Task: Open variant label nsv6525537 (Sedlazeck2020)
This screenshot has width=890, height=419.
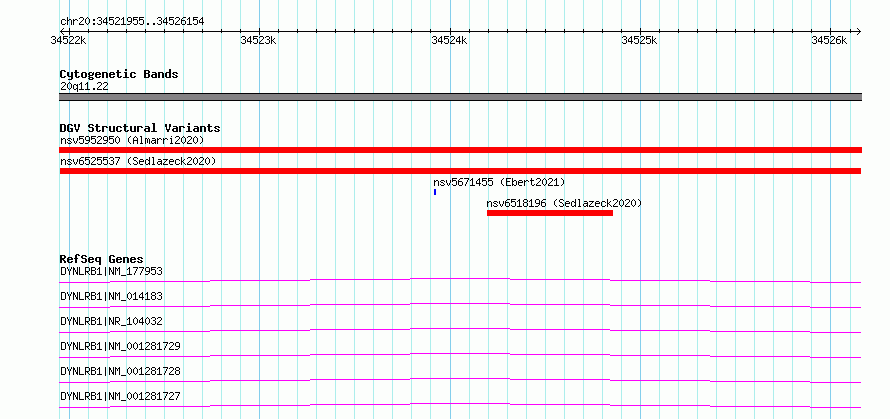Action: (138, 161)
